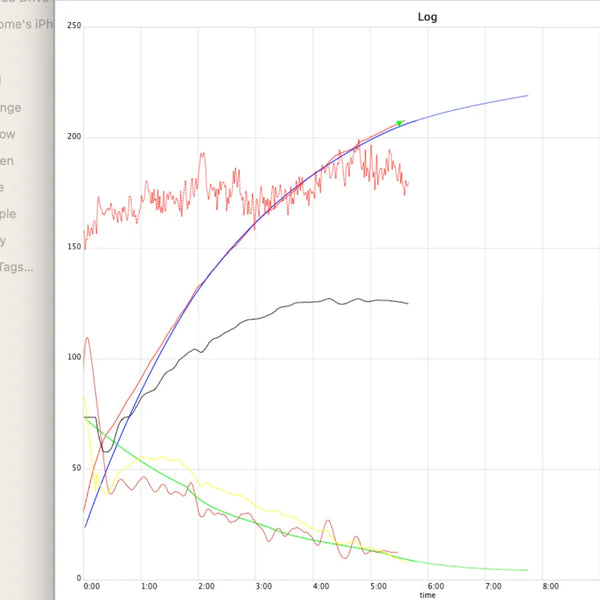Click the 200 value on the y-axis
This screenshot has height=600, width=600.
click(73, 137)
